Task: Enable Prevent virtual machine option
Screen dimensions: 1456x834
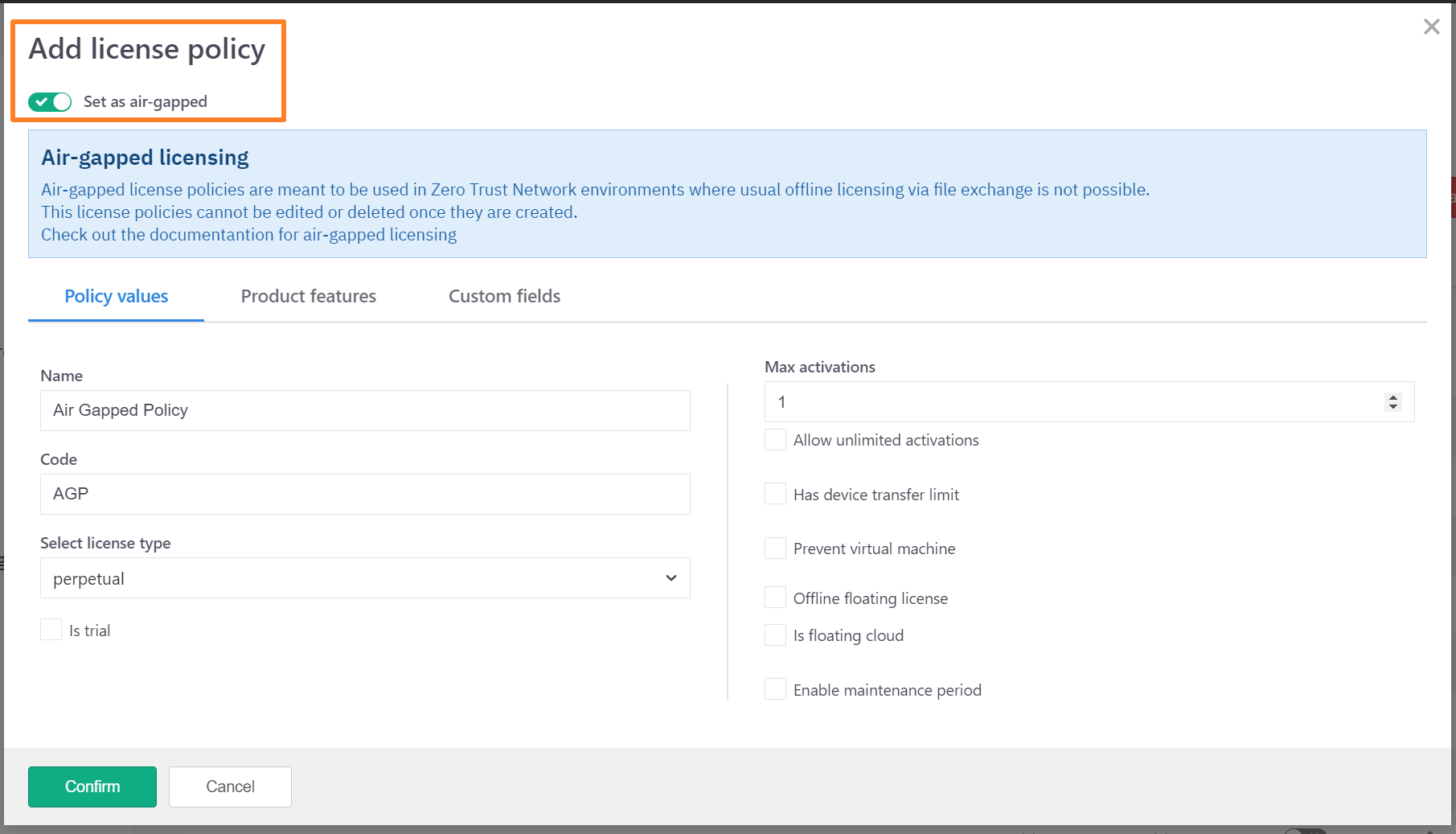Action: (775, 548)
